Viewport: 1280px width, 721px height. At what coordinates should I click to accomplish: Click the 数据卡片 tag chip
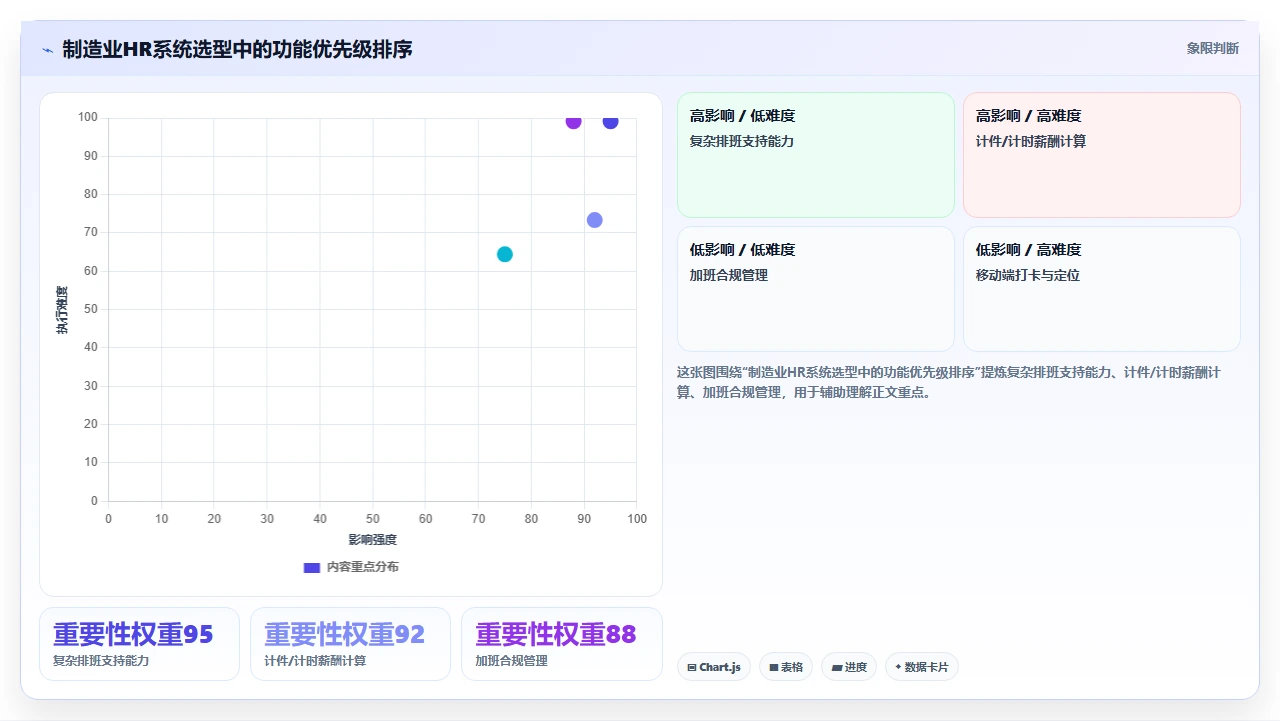coord(922,667)
